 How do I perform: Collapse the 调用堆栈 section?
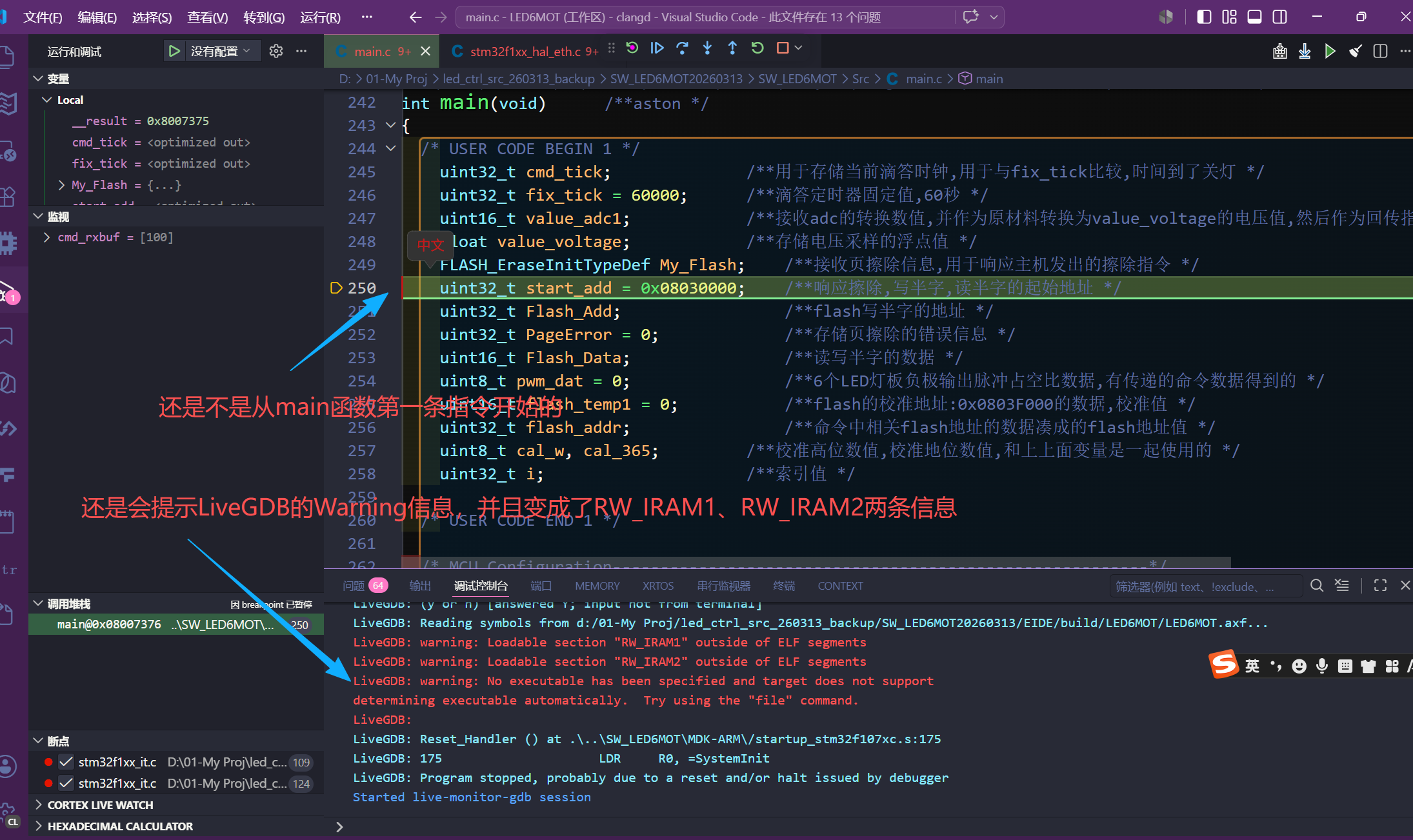click(39, 604)
